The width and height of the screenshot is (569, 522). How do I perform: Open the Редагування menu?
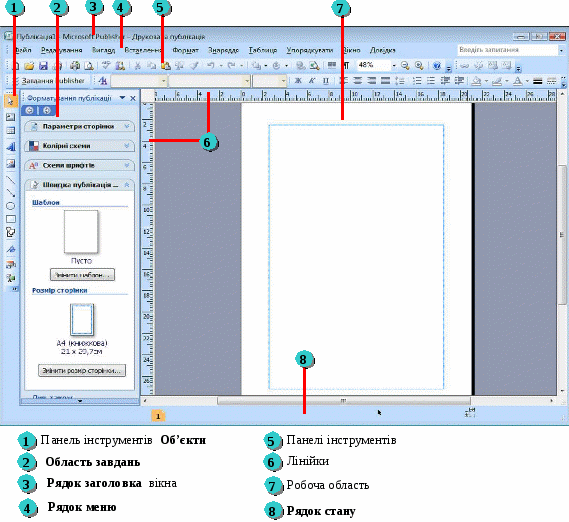pos(61,50)
